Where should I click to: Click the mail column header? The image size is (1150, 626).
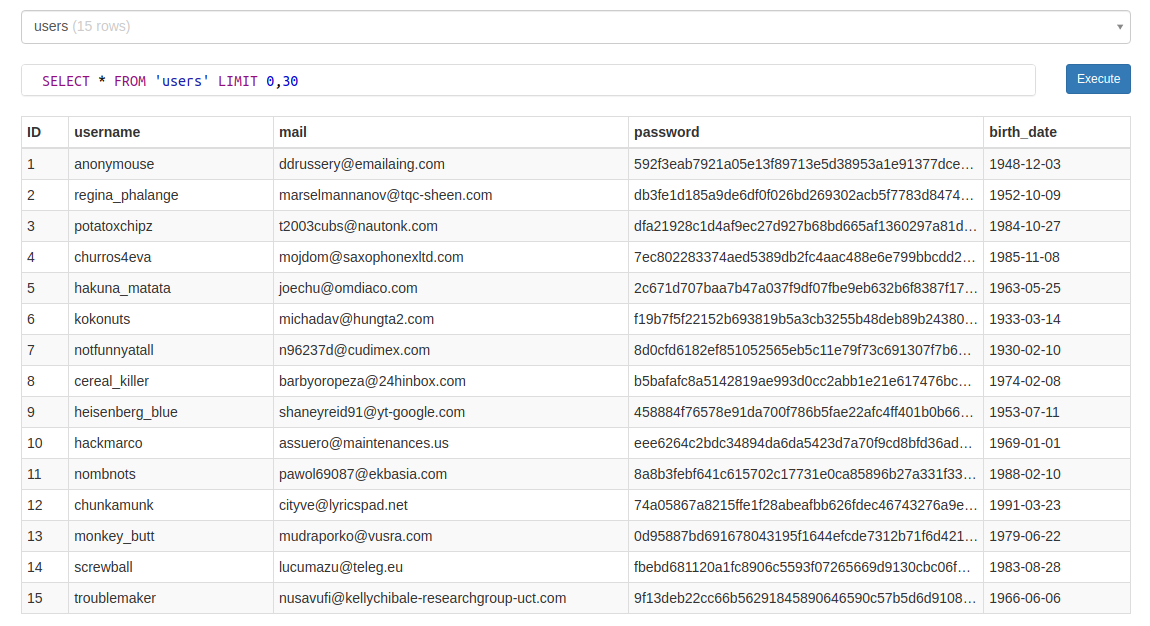[x=293, y=132]
